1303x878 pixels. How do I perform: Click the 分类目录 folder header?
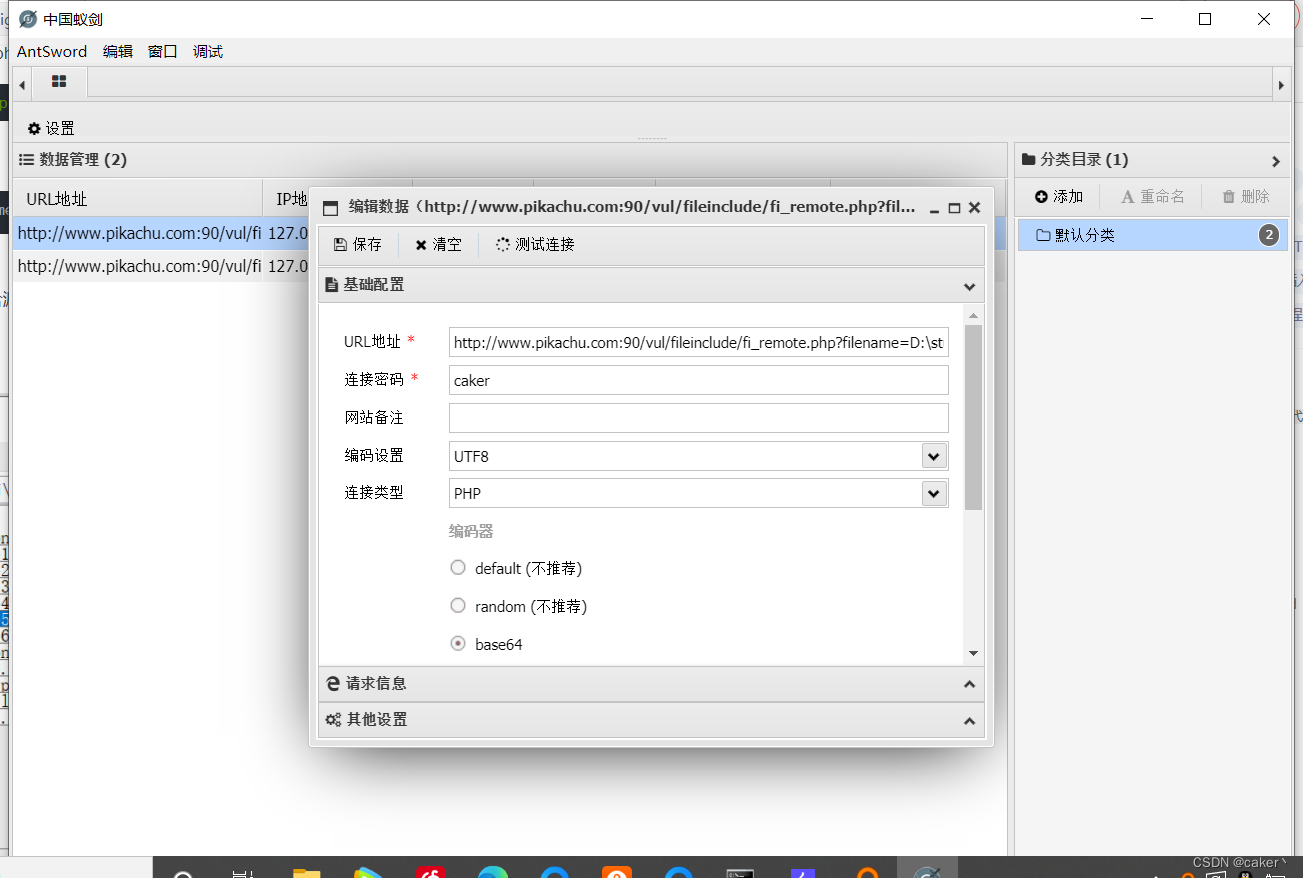coord(1075,159)
